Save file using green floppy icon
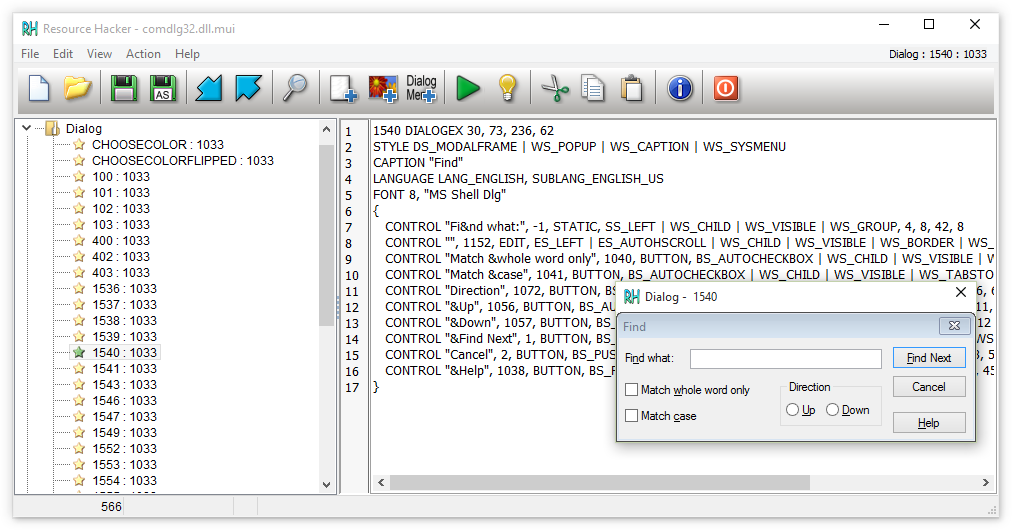The width and height of the screenshot is (1012, 530). coord(123,88)
